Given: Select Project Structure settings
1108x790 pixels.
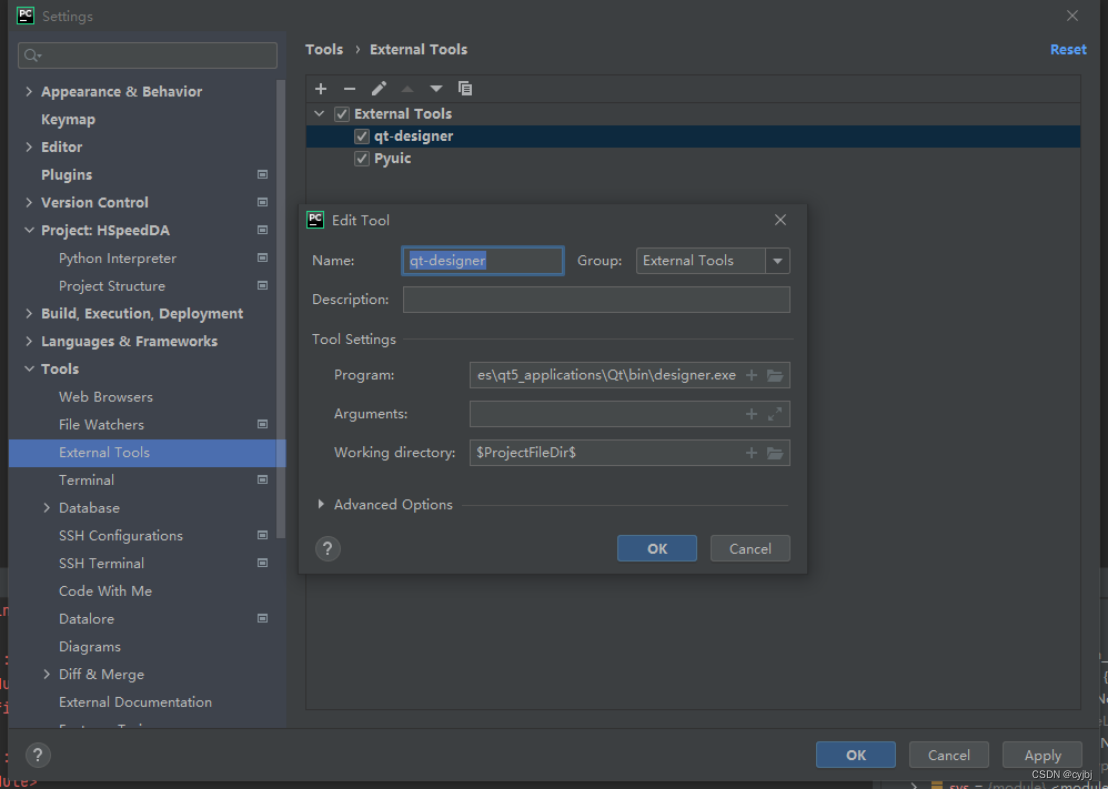Looking at the screenshot, I should click(x=112, y=285).
